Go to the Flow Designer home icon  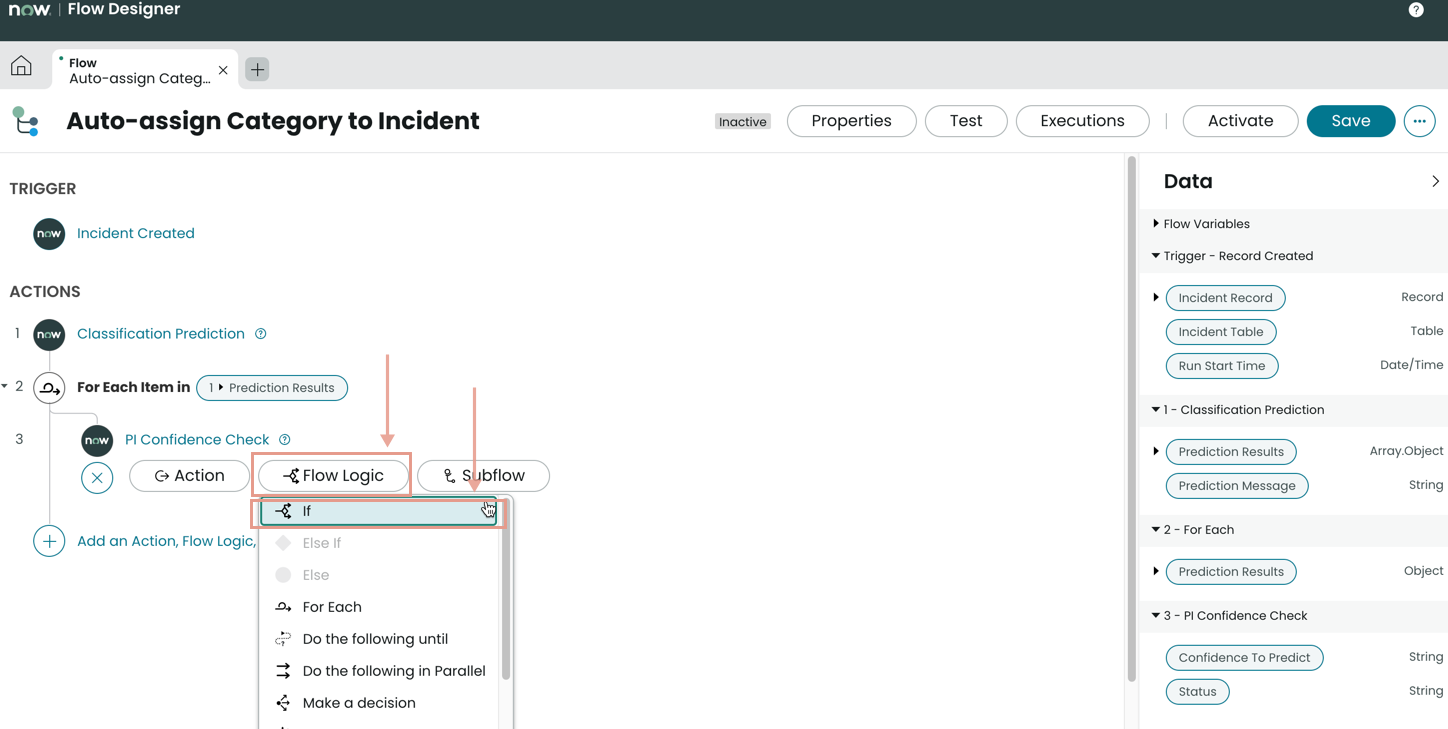point(21,67)
